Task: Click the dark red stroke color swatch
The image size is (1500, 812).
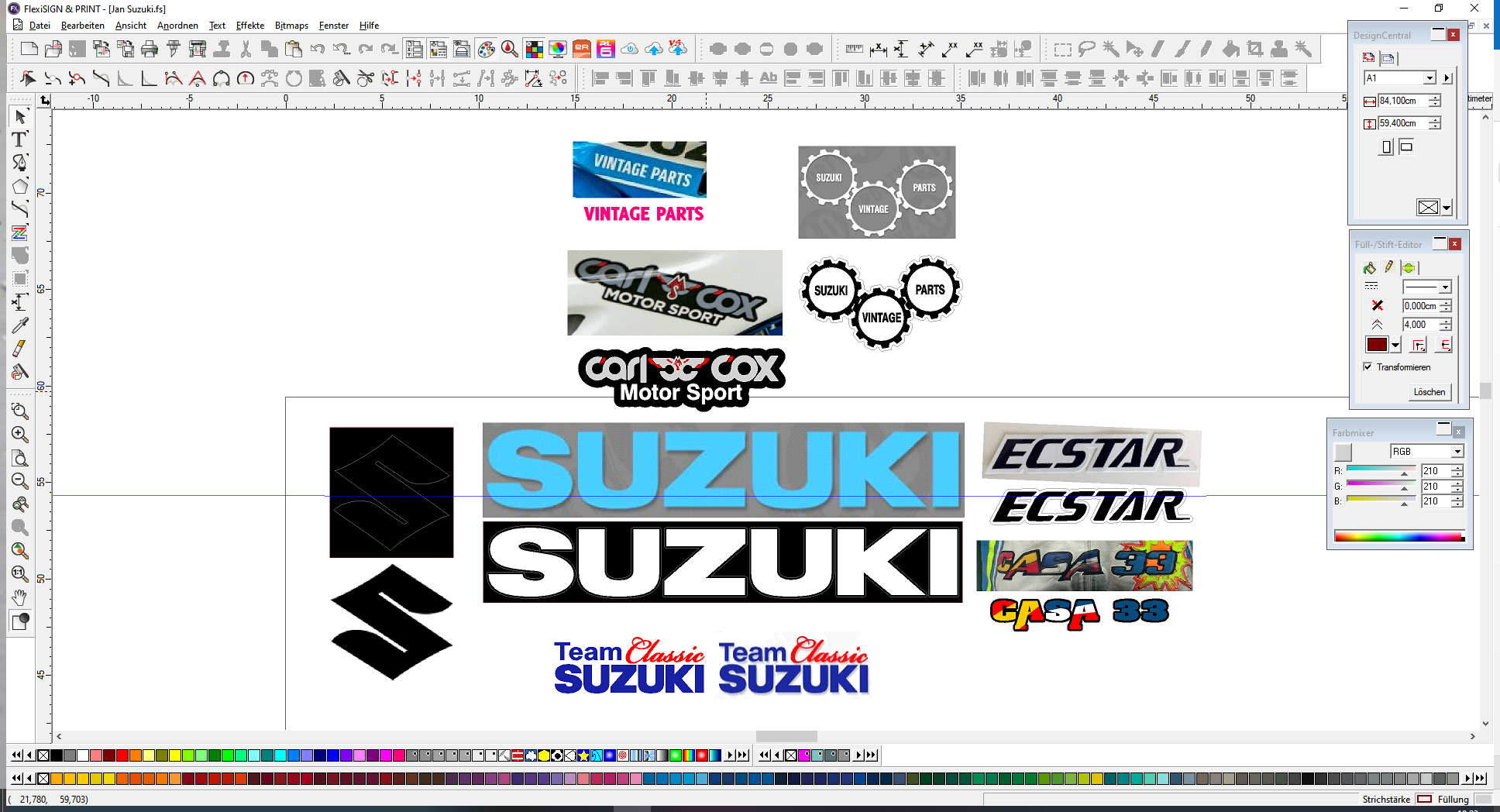Action: [x=1377, y=345]
